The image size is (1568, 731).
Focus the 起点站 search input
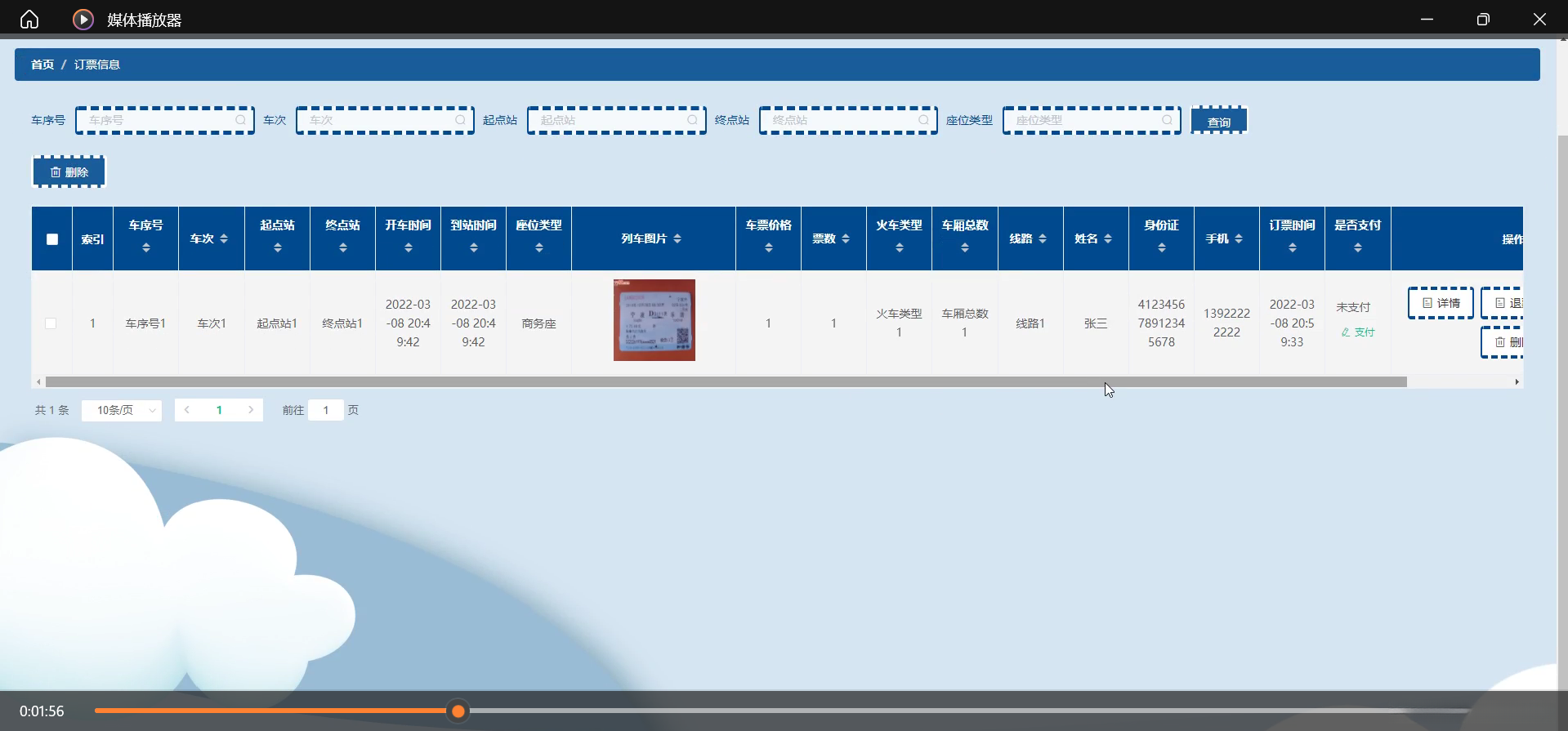tap(617, 120)
